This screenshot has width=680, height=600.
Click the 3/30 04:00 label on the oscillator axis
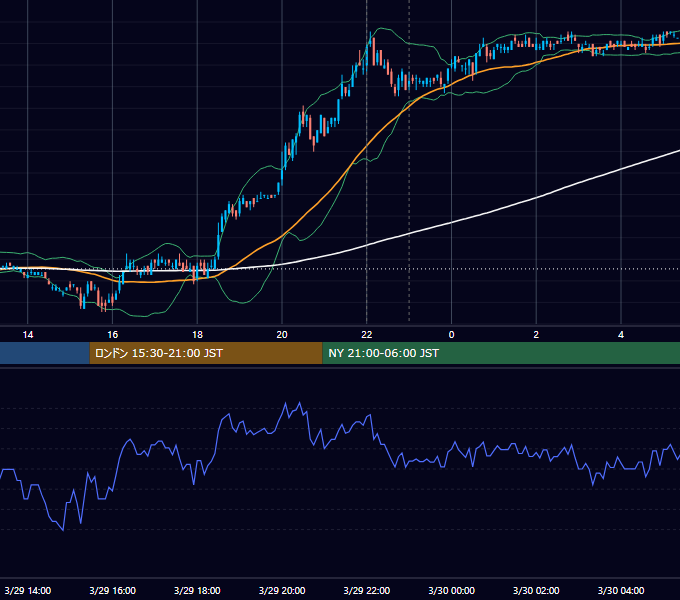click(x=621, y=590)
